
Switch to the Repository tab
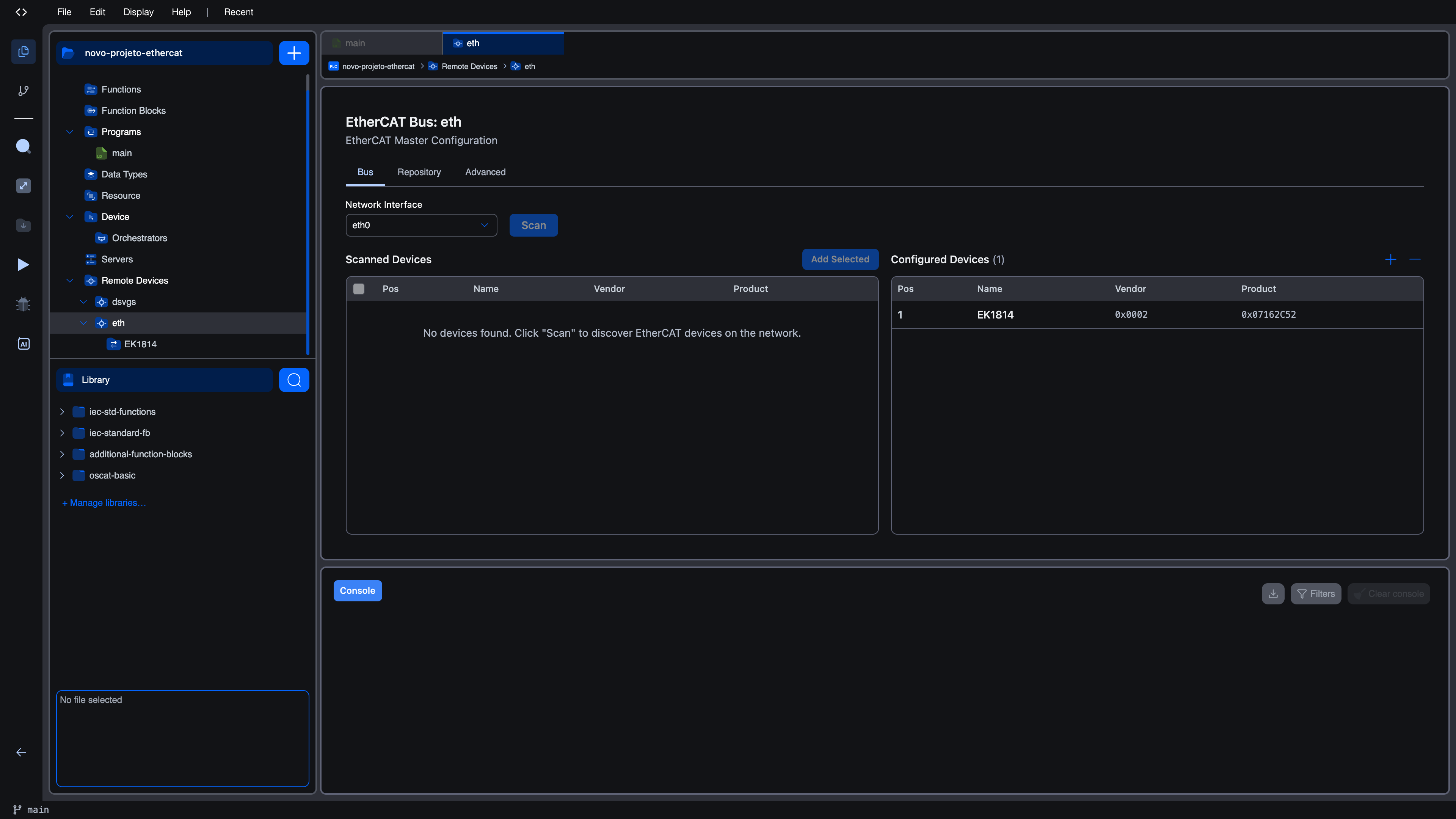click(419, 173)
